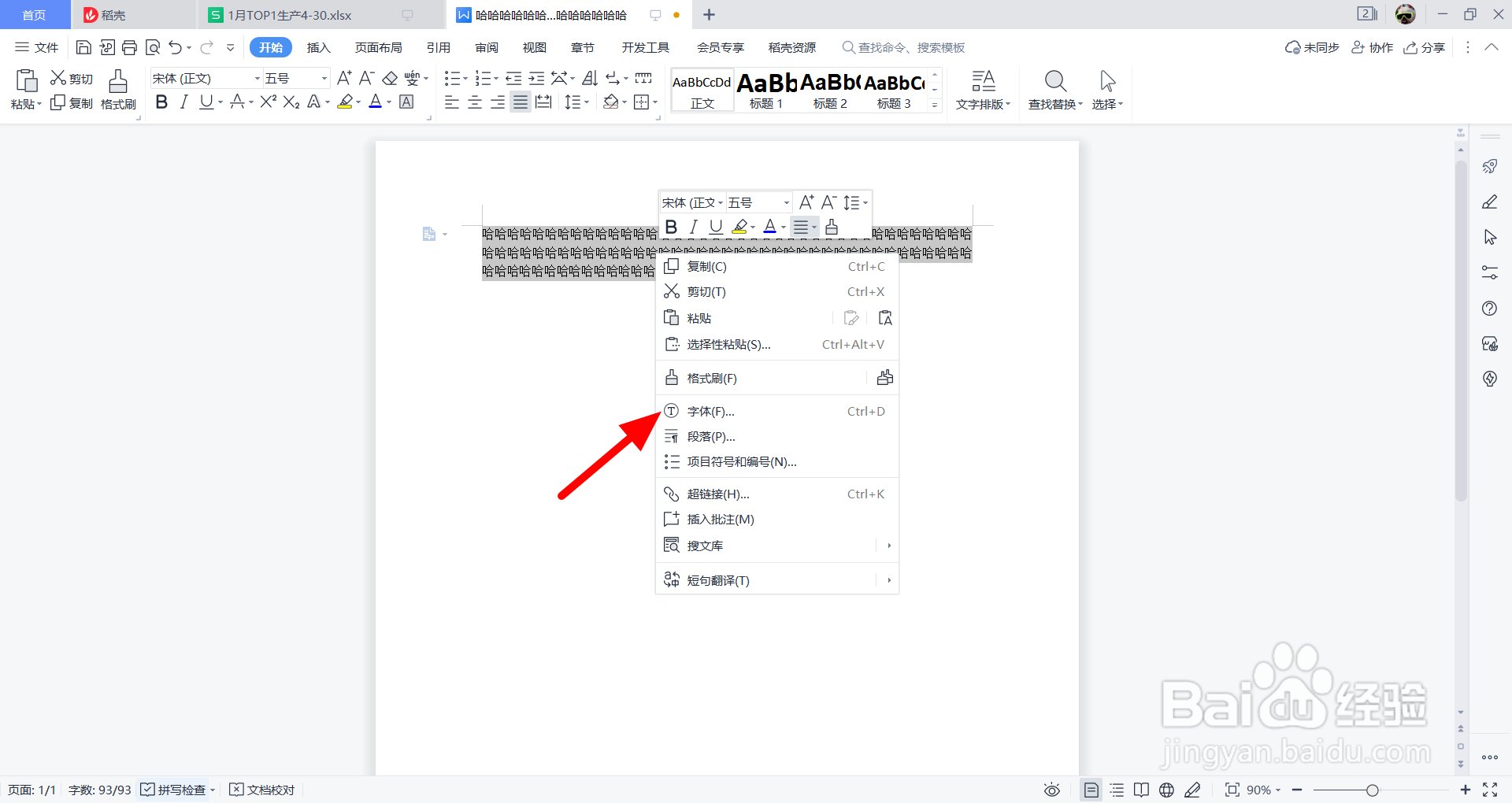The image size is (1512, 803).
Task: Click the Save icon in the quick toolbar
Action: (83, 48)
